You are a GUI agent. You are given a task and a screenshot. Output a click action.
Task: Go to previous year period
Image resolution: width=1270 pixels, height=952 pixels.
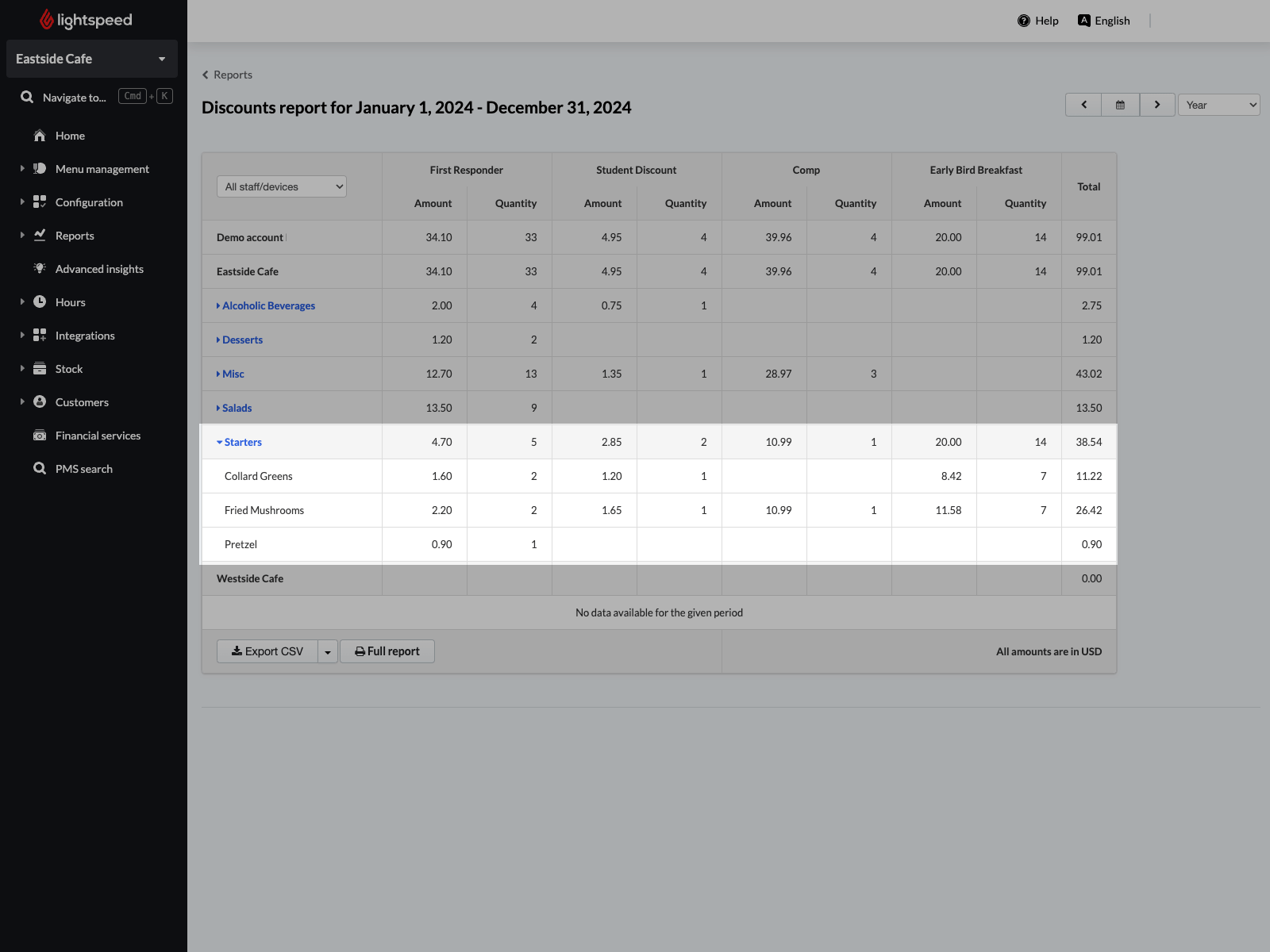point(1083,105)
